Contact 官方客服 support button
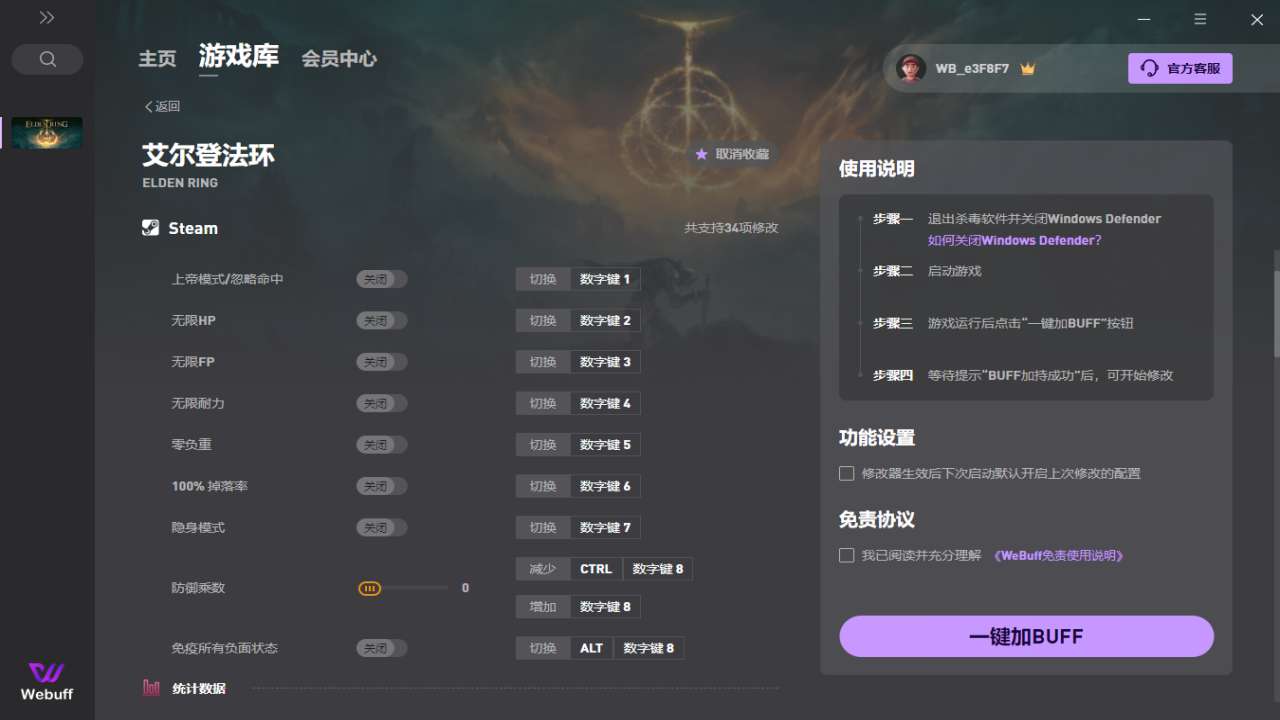This screenshot has height=720, width=1280. point(1180,69)
